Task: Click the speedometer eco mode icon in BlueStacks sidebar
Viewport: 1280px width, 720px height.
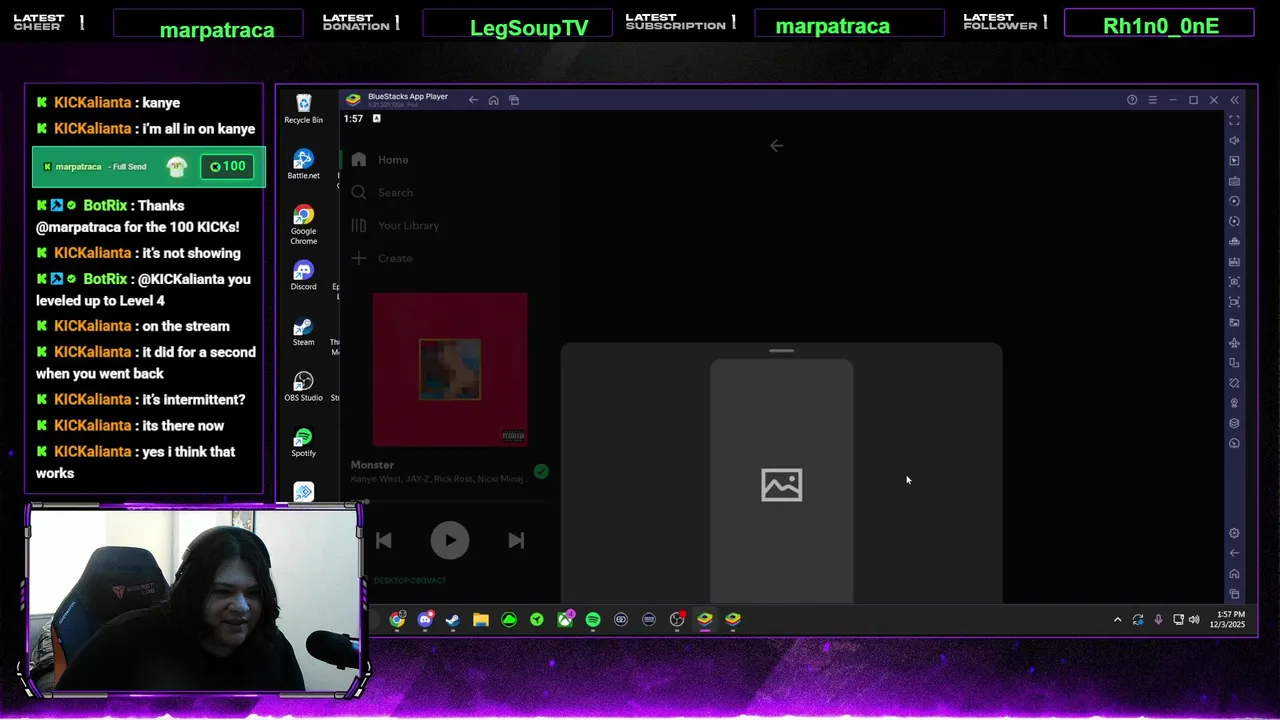Action: pos(1234,443)
